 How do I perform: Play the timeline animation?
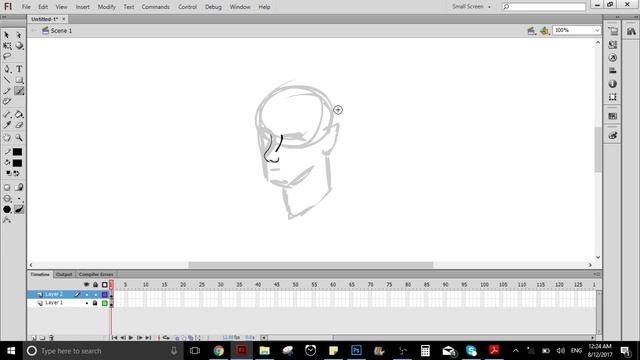click(131, 338)
